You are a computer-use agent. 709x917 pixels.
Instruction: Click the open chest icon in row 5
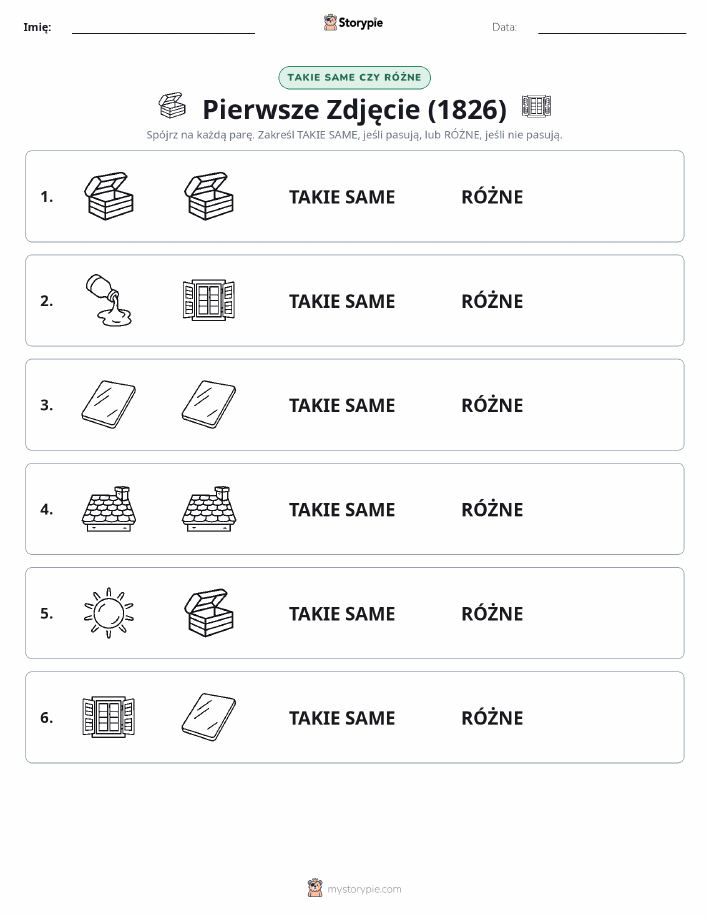click(209, 613)
